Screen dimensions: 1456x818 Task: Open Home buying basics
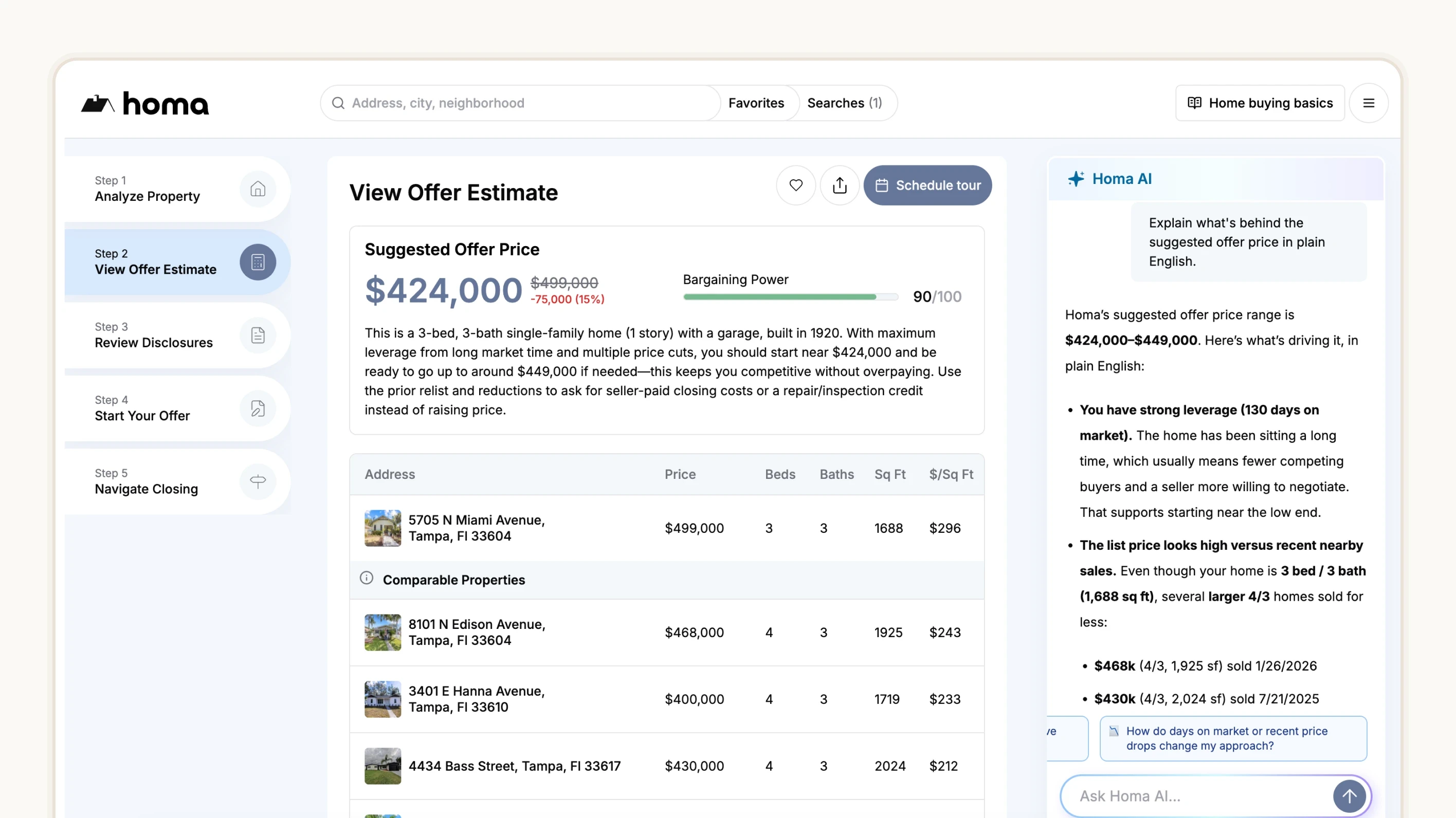pyautogui.click(x=1259, y=103)
